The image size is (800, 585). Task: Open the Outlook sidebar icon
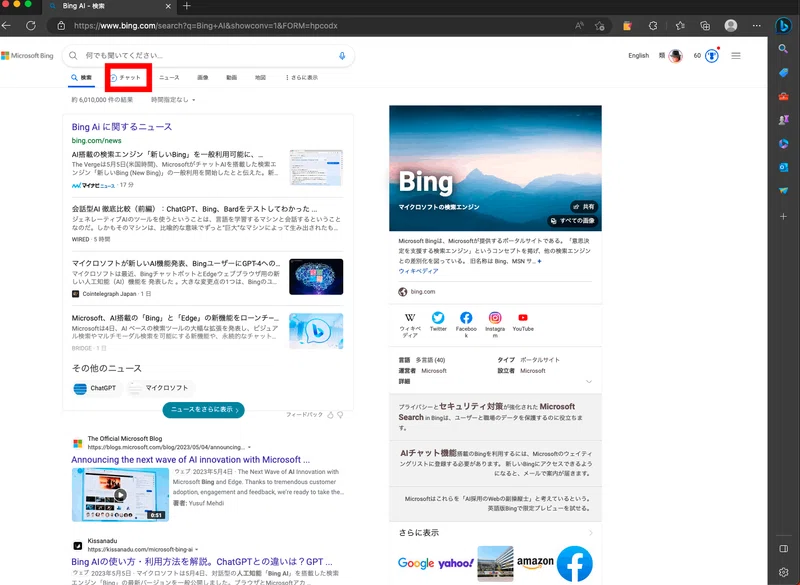[783, 167]
